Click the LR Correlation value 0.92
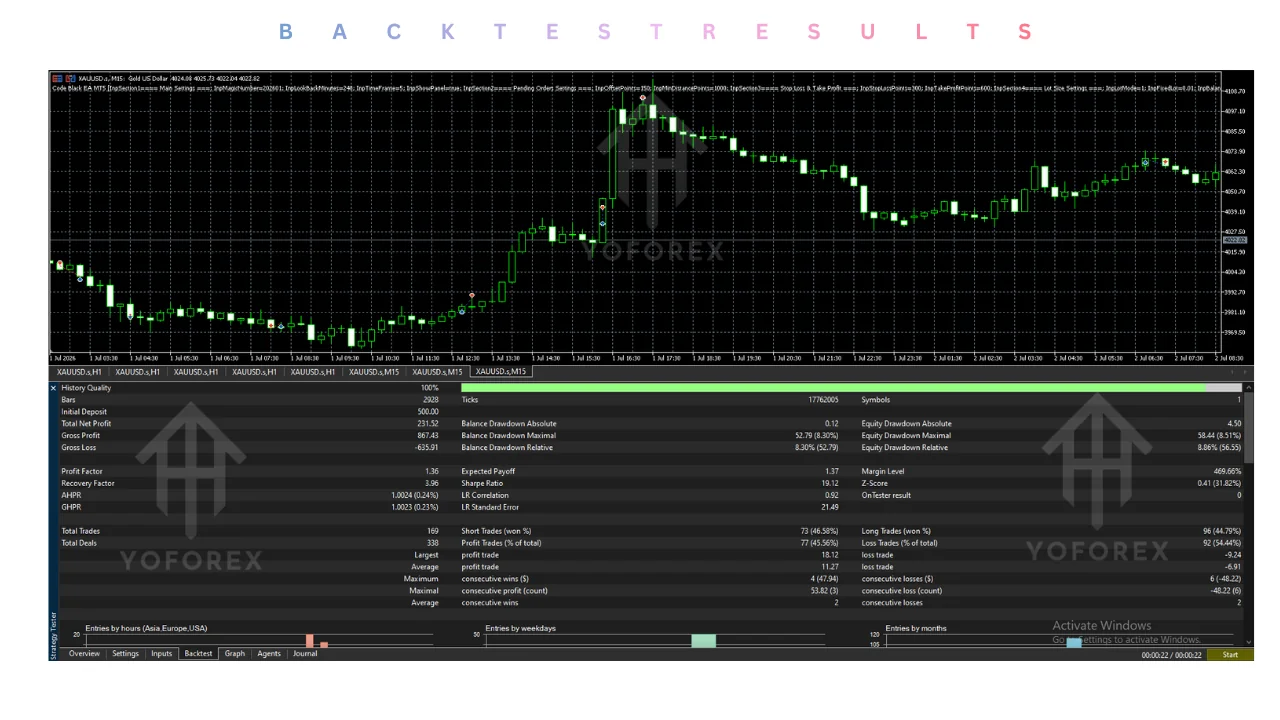 pos(832,495)
